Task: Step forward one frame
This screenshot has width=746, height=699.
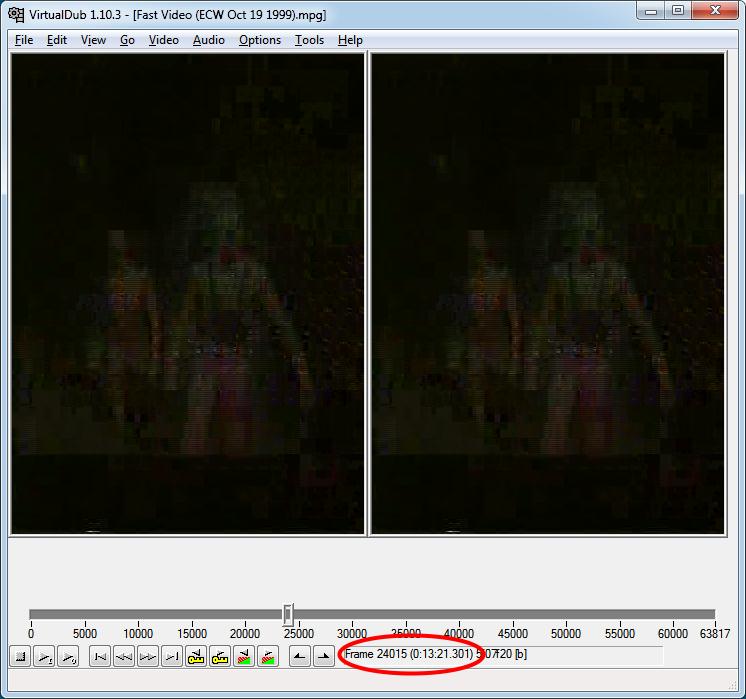Action: [147, 657]
